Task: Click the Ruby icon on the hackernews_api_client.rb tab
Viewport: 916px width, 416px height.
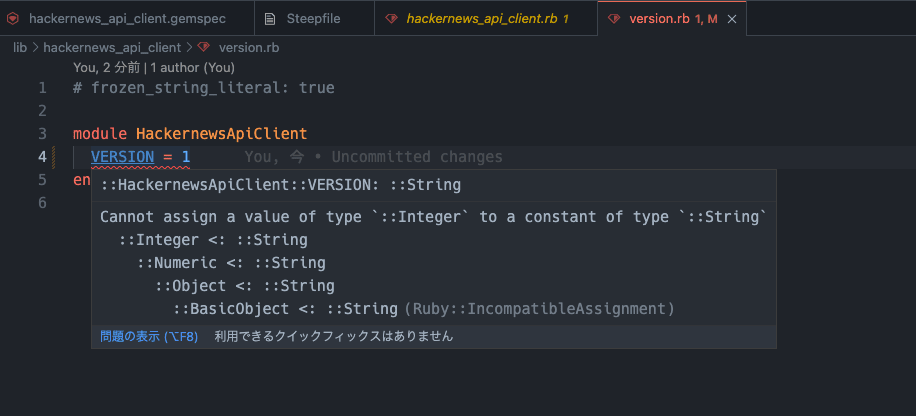Action: pyautogui.click(x=391, y=19)
